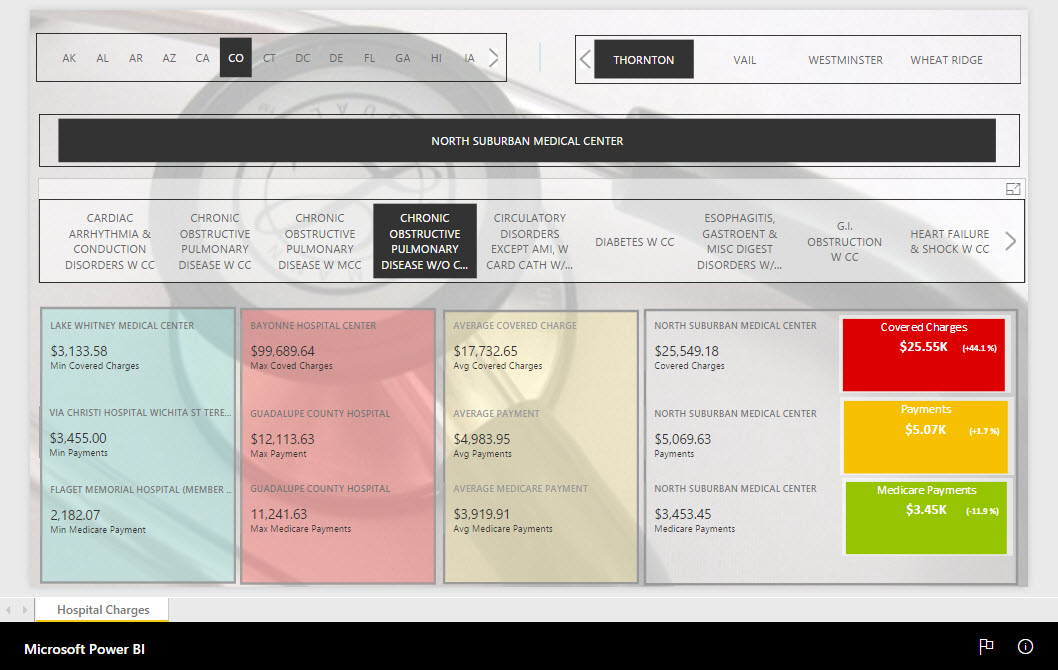This screenshot has width=1058, height=670.
Task: Select state FL
Action: coord(369,58)
